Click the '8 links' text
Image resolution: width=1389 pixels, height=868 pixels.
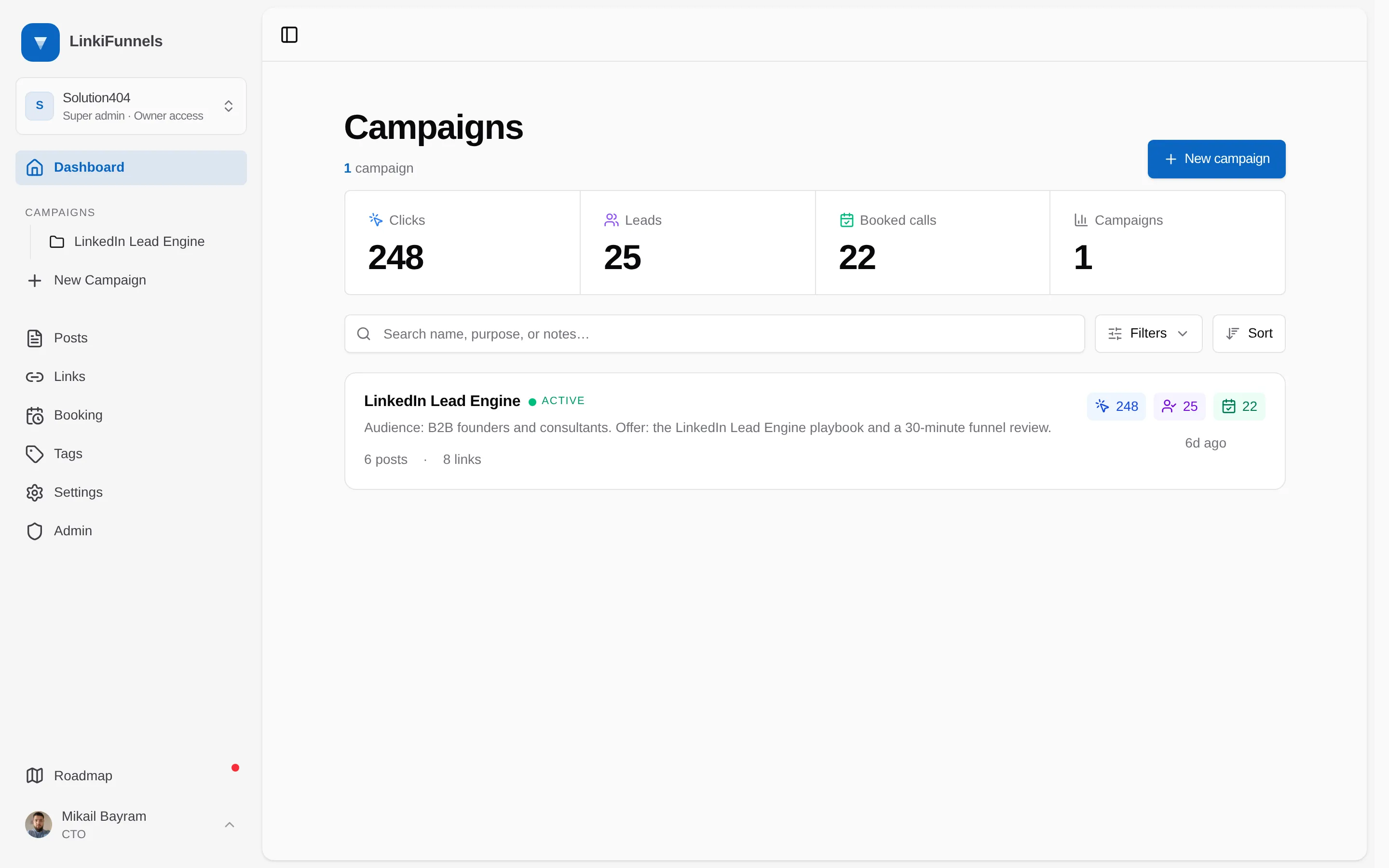pos(462,459)
